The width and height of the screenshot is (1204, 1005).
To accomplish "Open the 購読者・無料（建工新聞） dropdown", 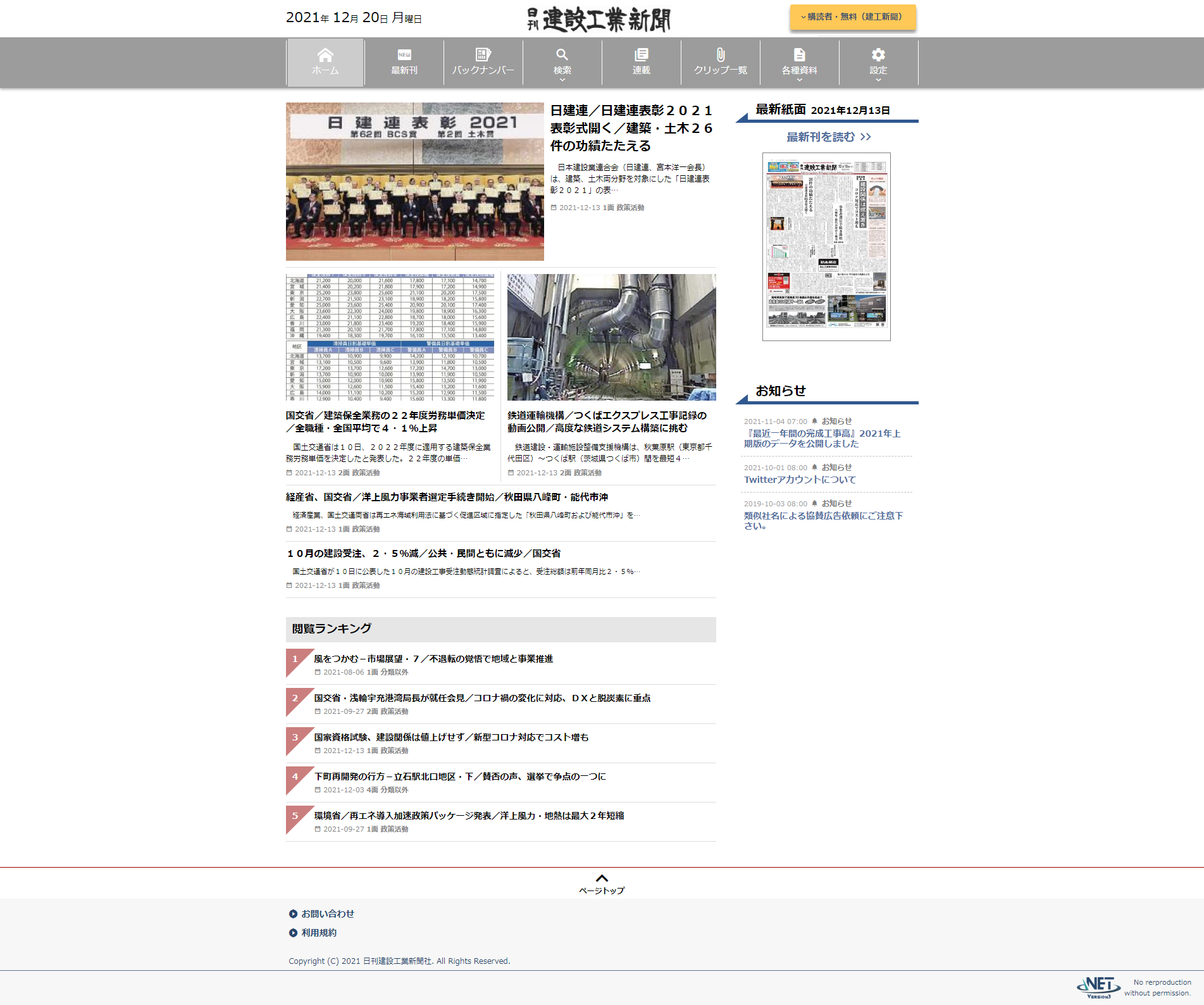I will [853, 17].
